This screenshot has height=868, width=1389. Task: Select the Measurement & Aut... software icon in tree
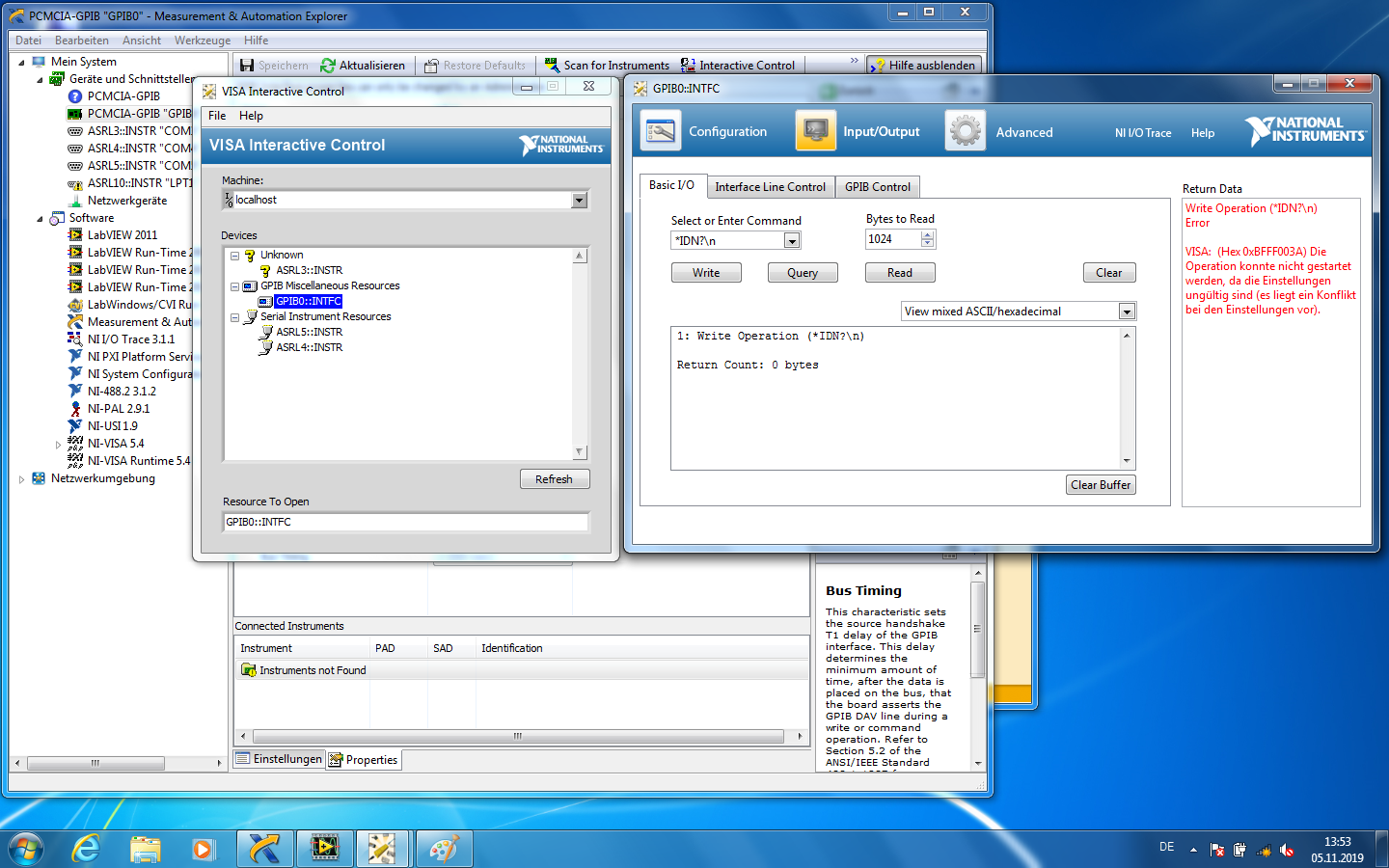pyautogui.click(x=75, y=322)
